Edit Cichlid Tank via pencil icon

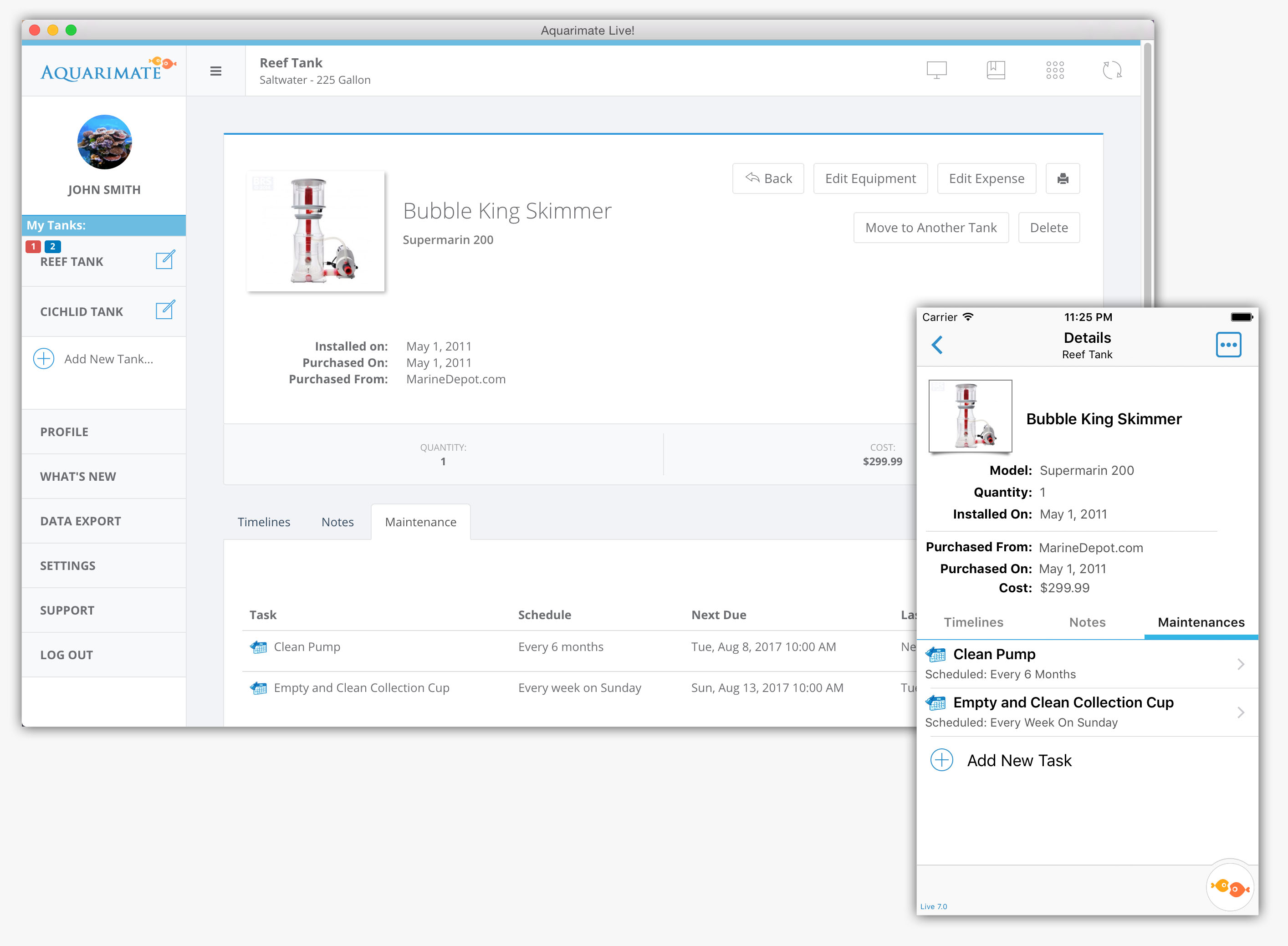pos(165,310)
